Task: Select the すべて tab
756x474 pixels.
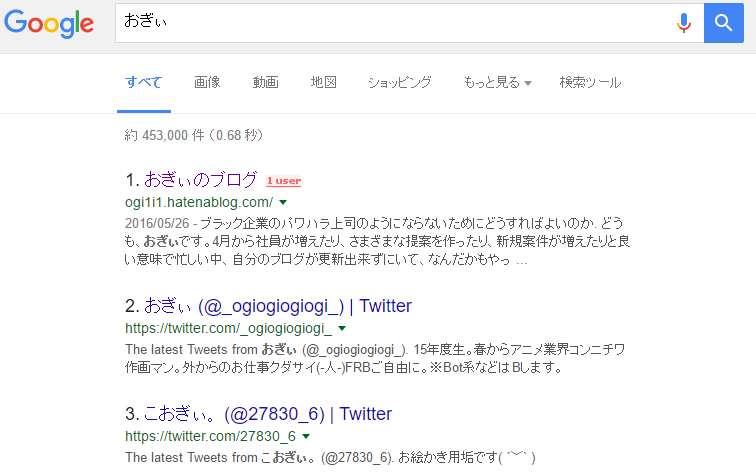Action: tap(144, 82)
